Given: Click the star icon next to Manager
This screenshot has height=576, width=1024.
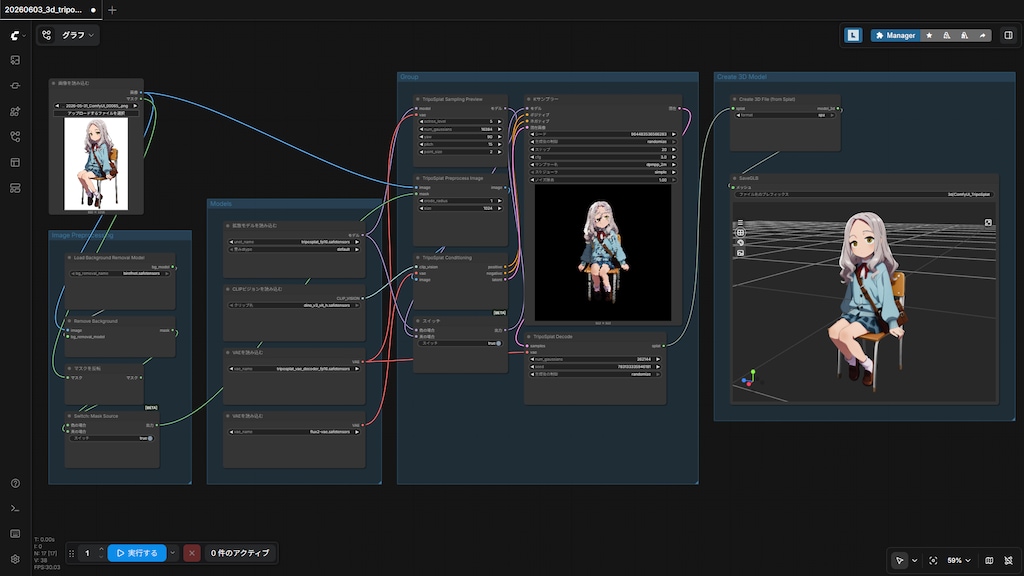Looking at the screenshot, I should [929, 35].
